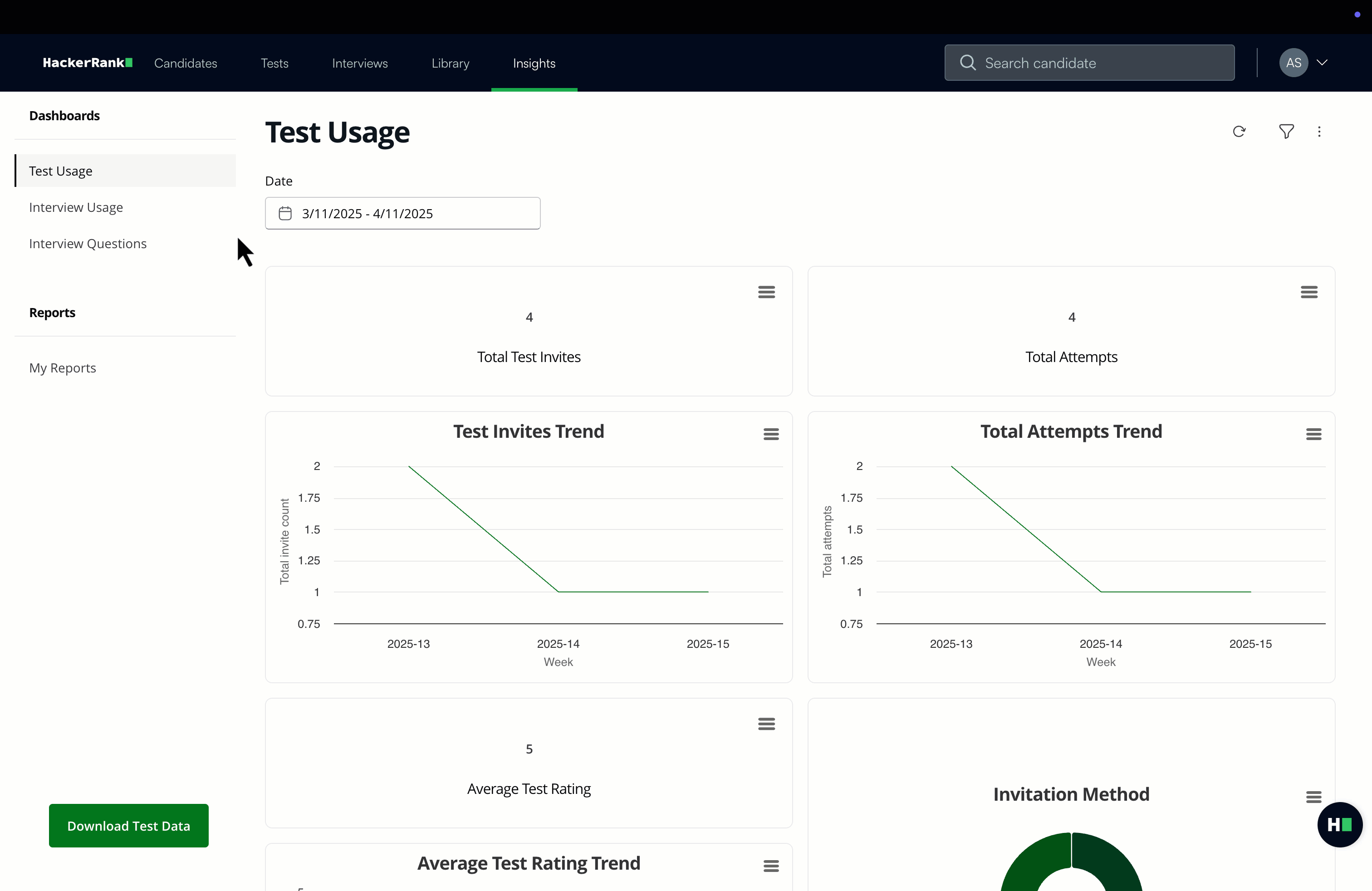Open Total Attempts card hamburger menu
This screenshot has width=1372, height=891.
(1308, 292)
